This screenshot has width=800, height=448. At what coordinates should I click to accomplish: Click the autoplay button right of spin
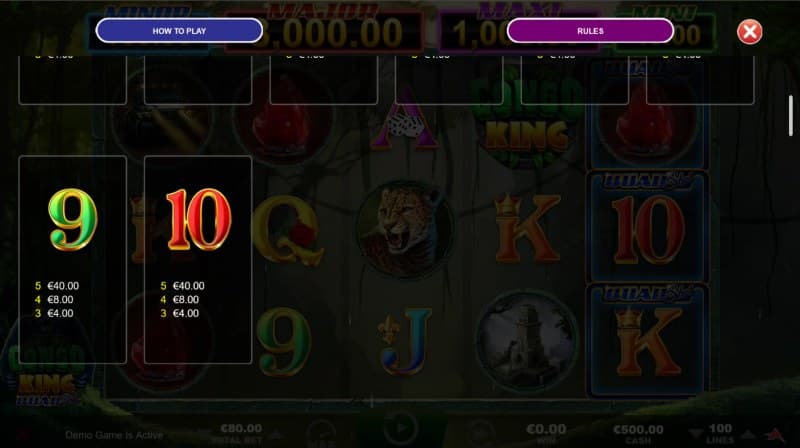click(x=480, y=432)
